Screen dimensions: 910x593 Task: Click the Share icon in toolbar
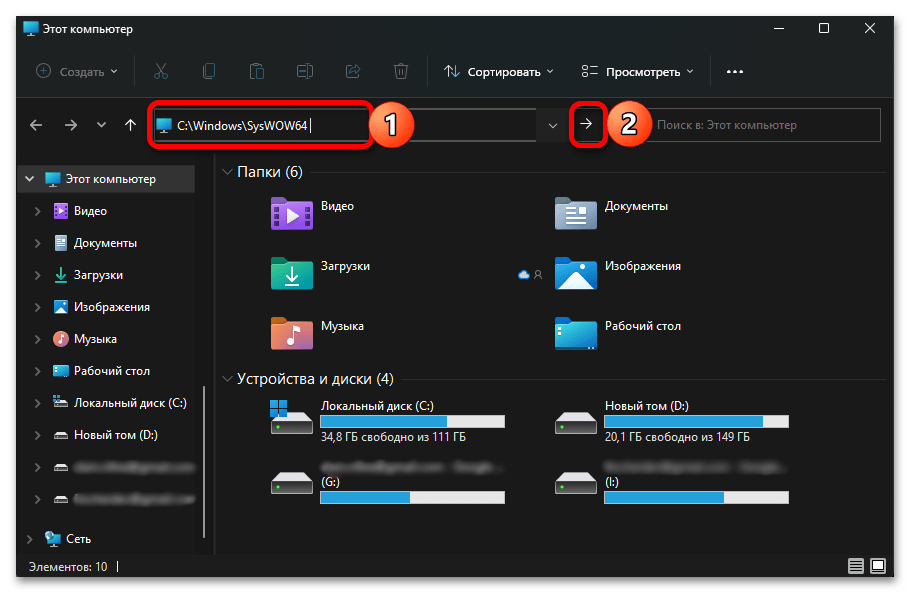coord(353,71)
